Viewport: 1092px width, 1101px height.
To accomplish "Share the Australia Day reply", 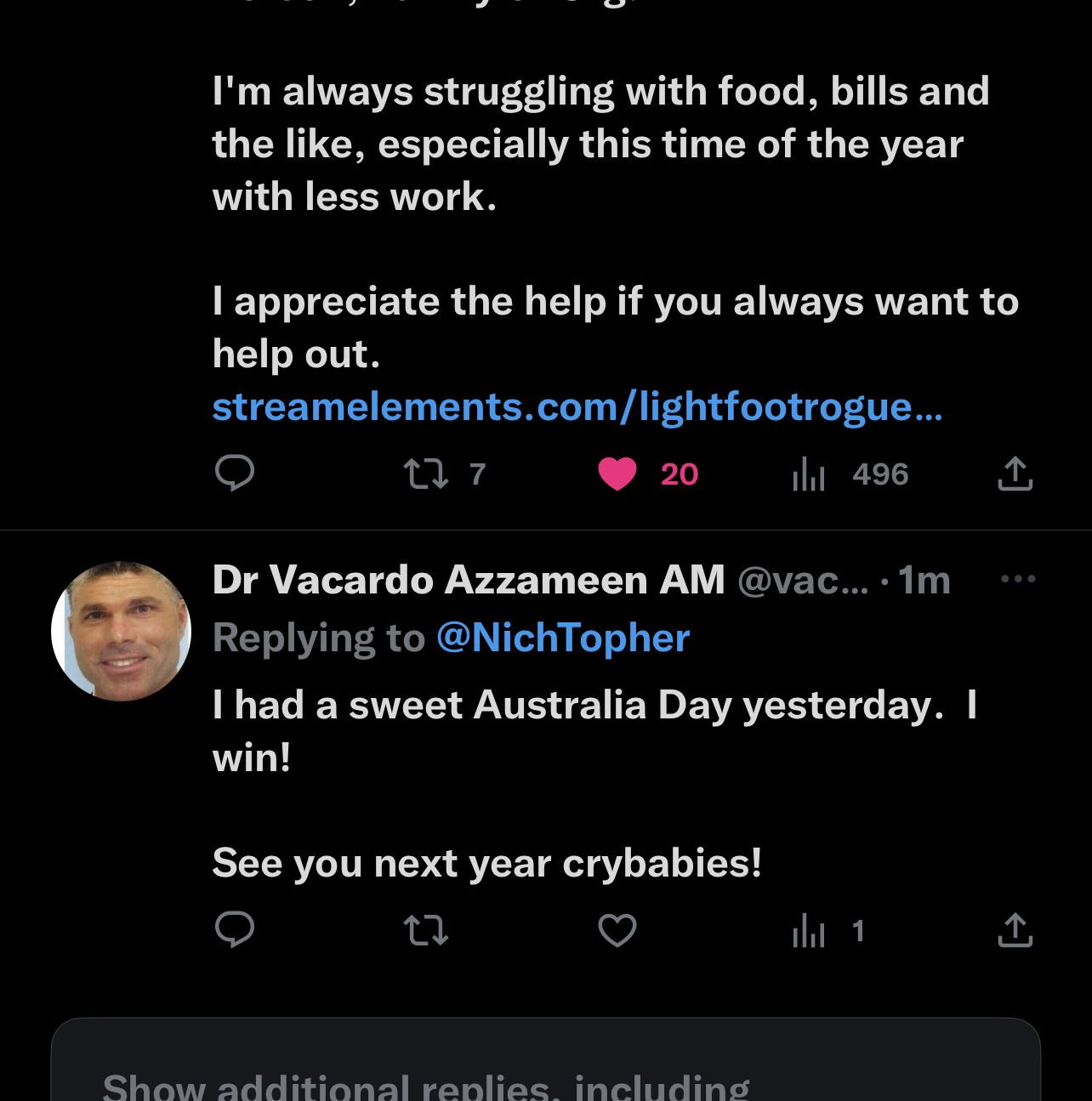I will click(1015, 930).
